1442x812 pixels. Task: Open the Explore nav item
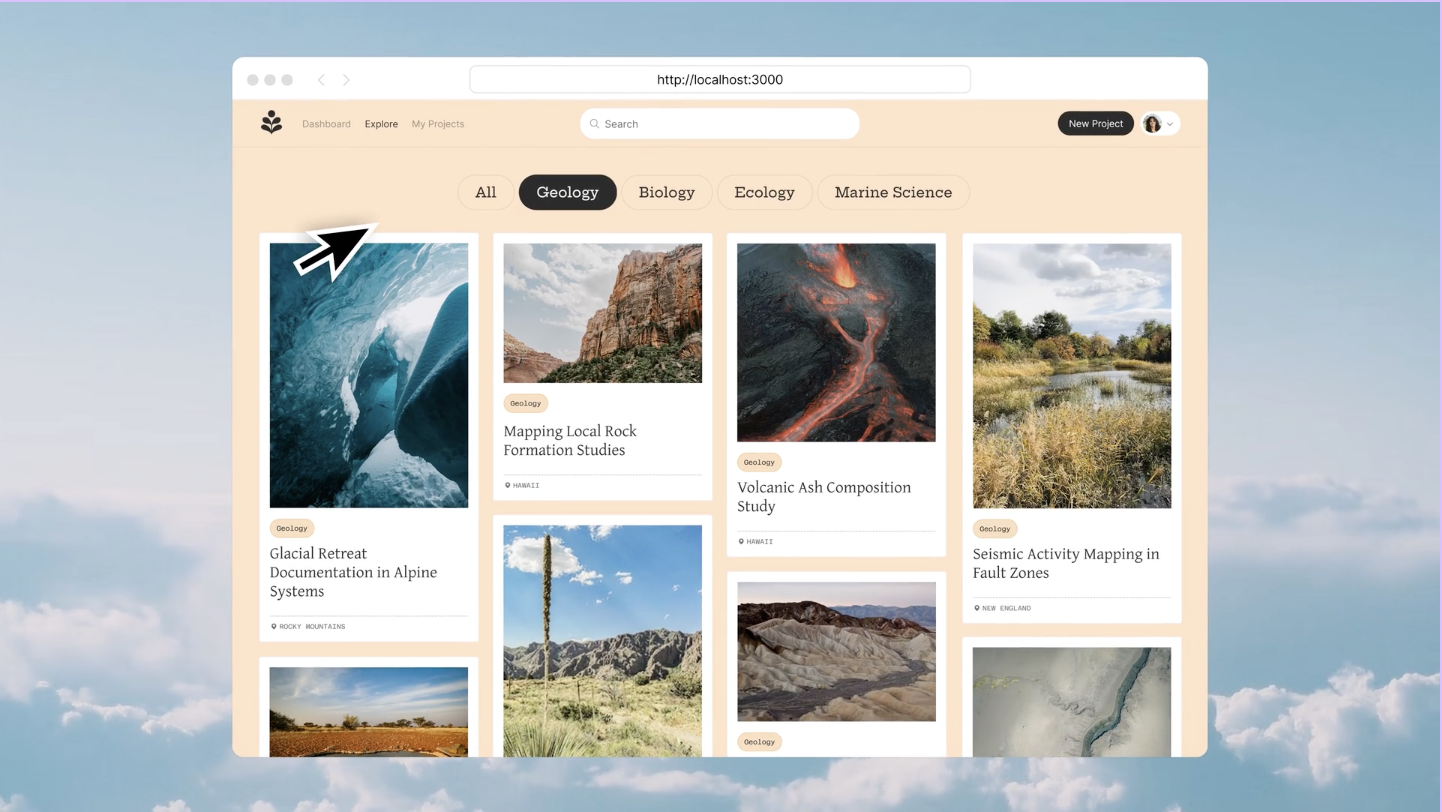(x=381, y=124)
